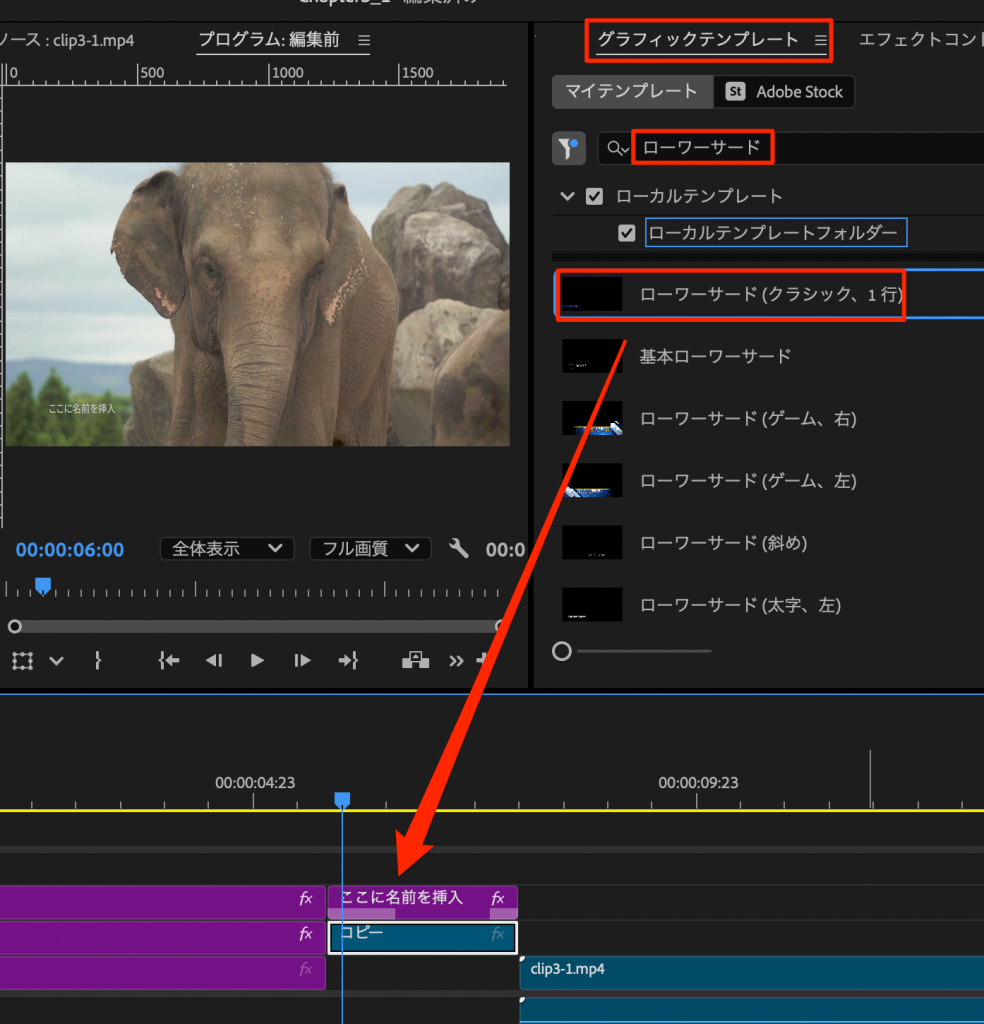Collapse the ローカルテンプレート section

(x=567, y=196)
